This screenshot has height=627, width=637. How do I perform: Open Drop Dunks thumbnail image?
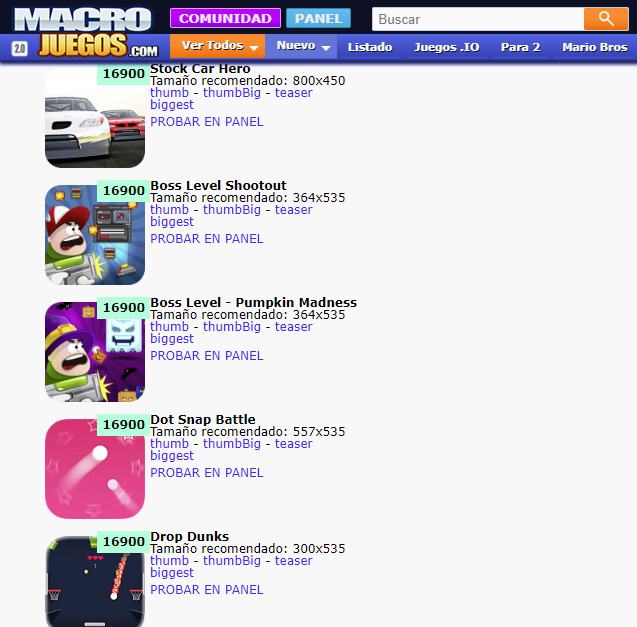click(95, 581)
